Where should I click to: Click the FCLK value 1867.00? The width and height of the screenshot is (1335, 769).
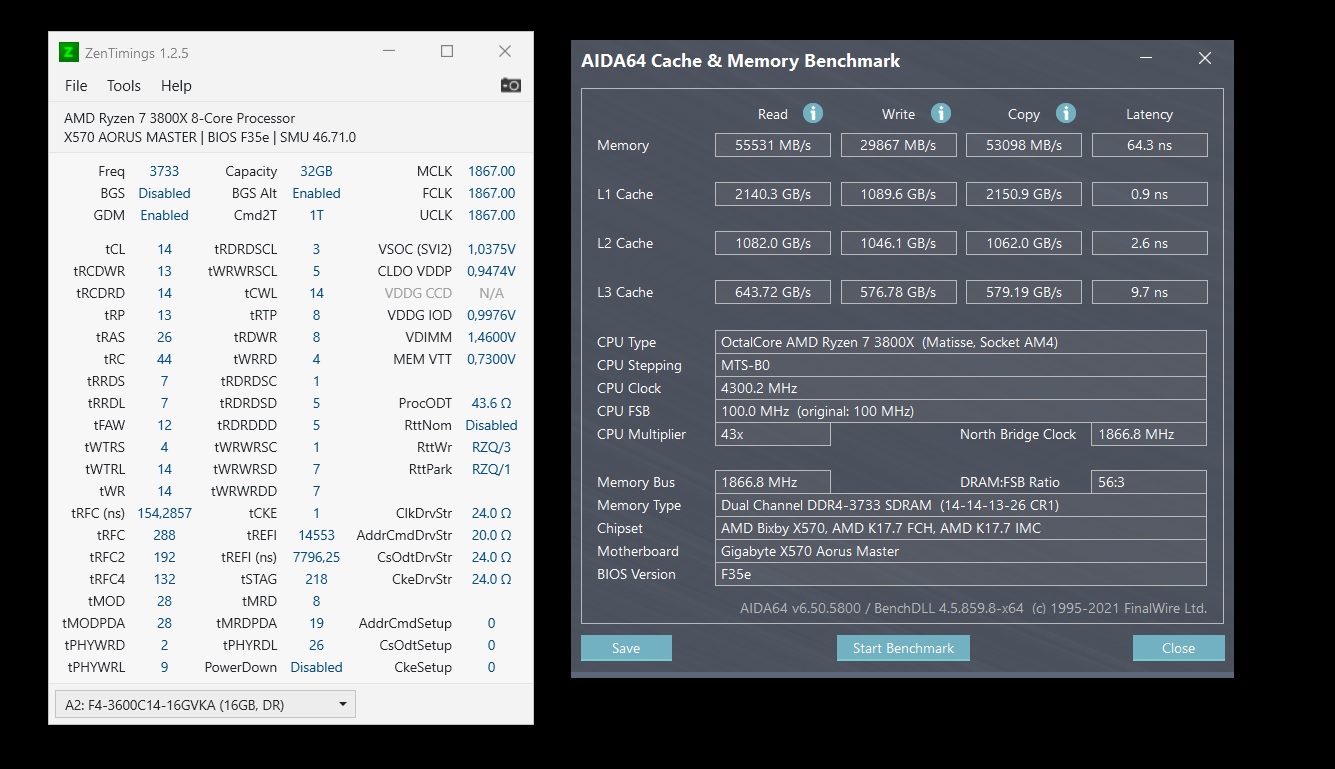coord(492,193)
